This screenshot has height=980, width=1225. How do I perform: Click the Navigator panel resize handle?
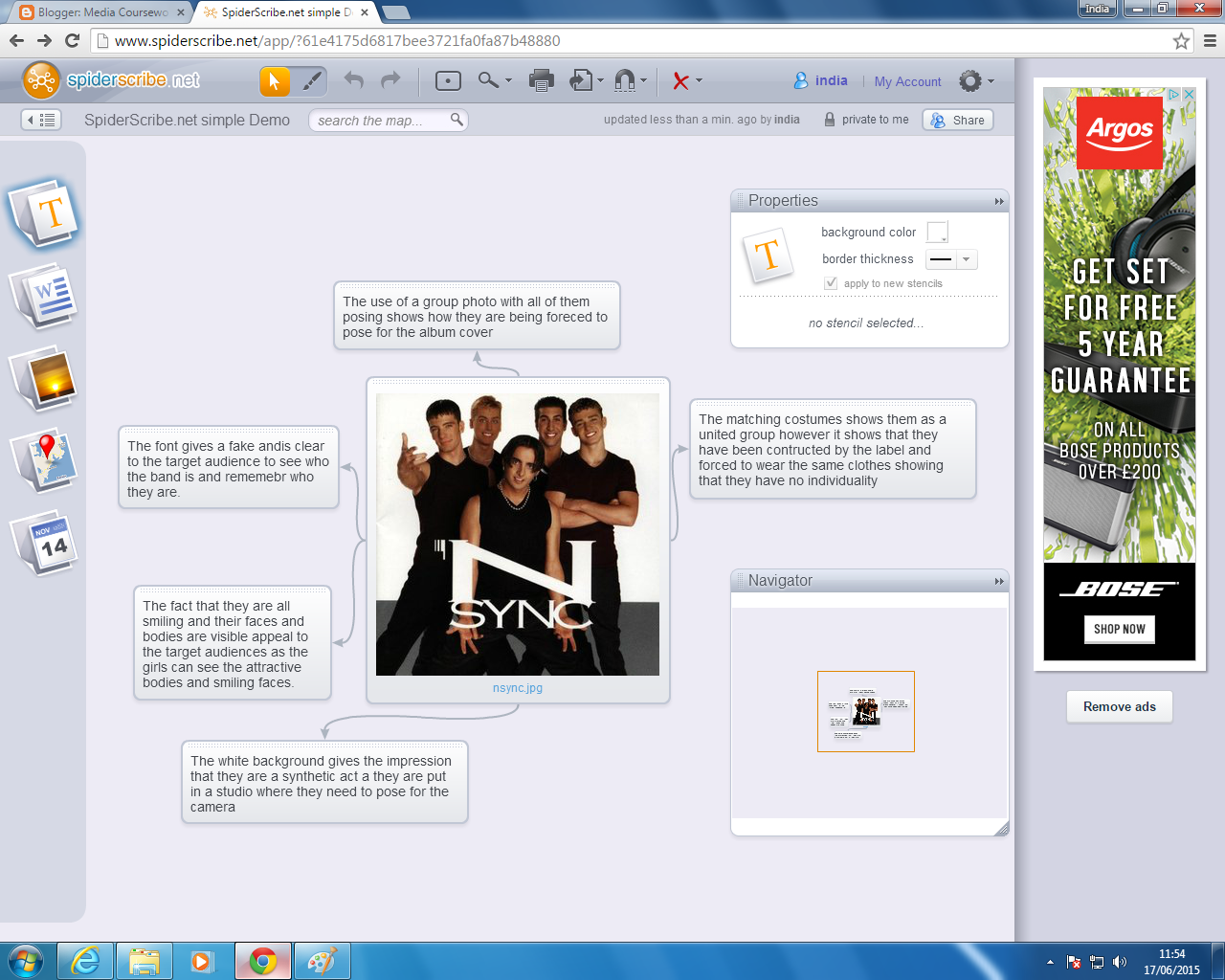[x=1001, y=829]
